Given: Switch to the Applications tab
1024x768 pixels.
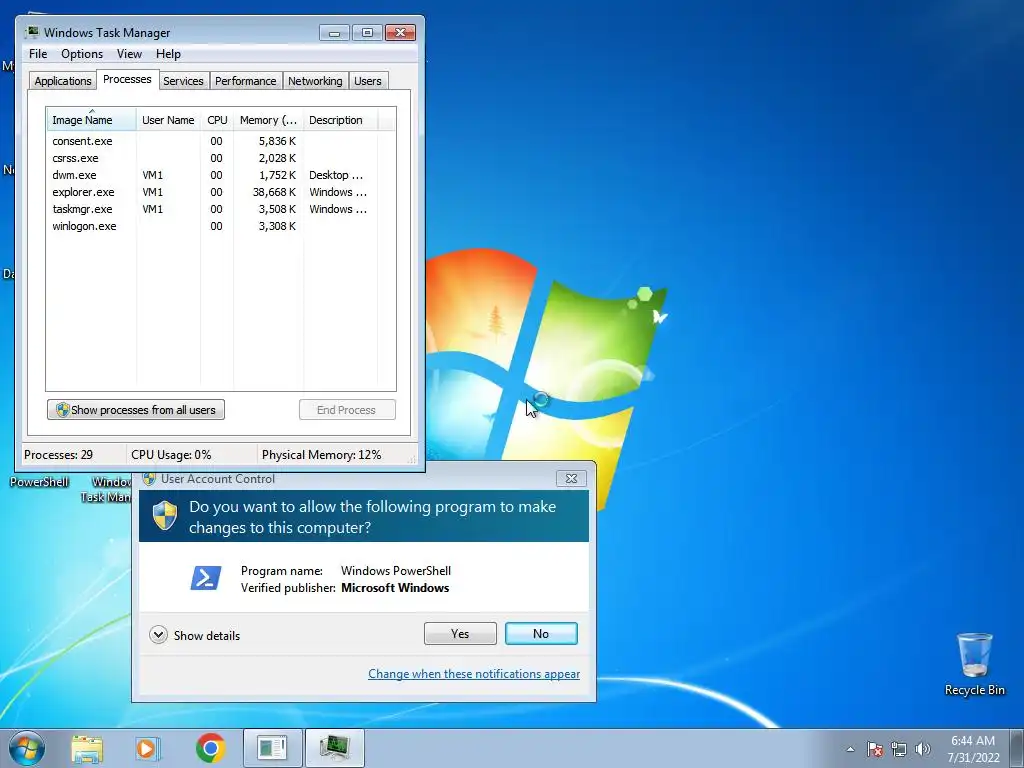Looking at the screenshot, I should 63,81.
